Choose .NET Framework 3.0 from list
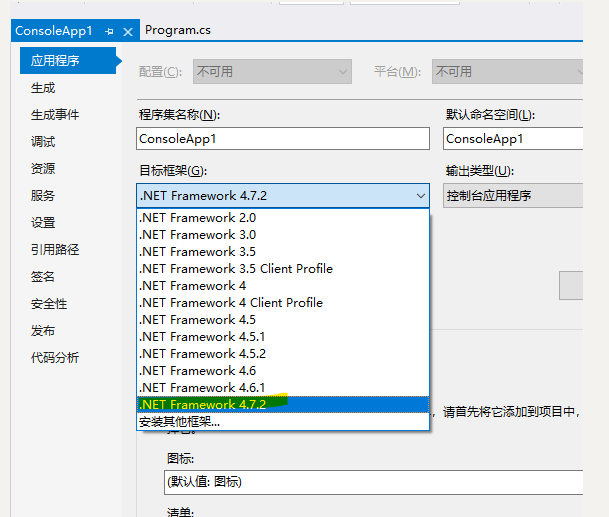This screenshot has width=609, height=517. coord(283,235)
